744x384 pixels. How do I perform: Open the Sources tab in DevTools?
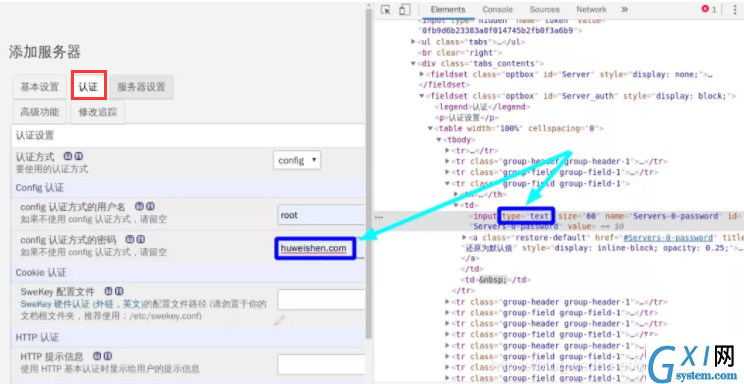[x=544, y=9]
